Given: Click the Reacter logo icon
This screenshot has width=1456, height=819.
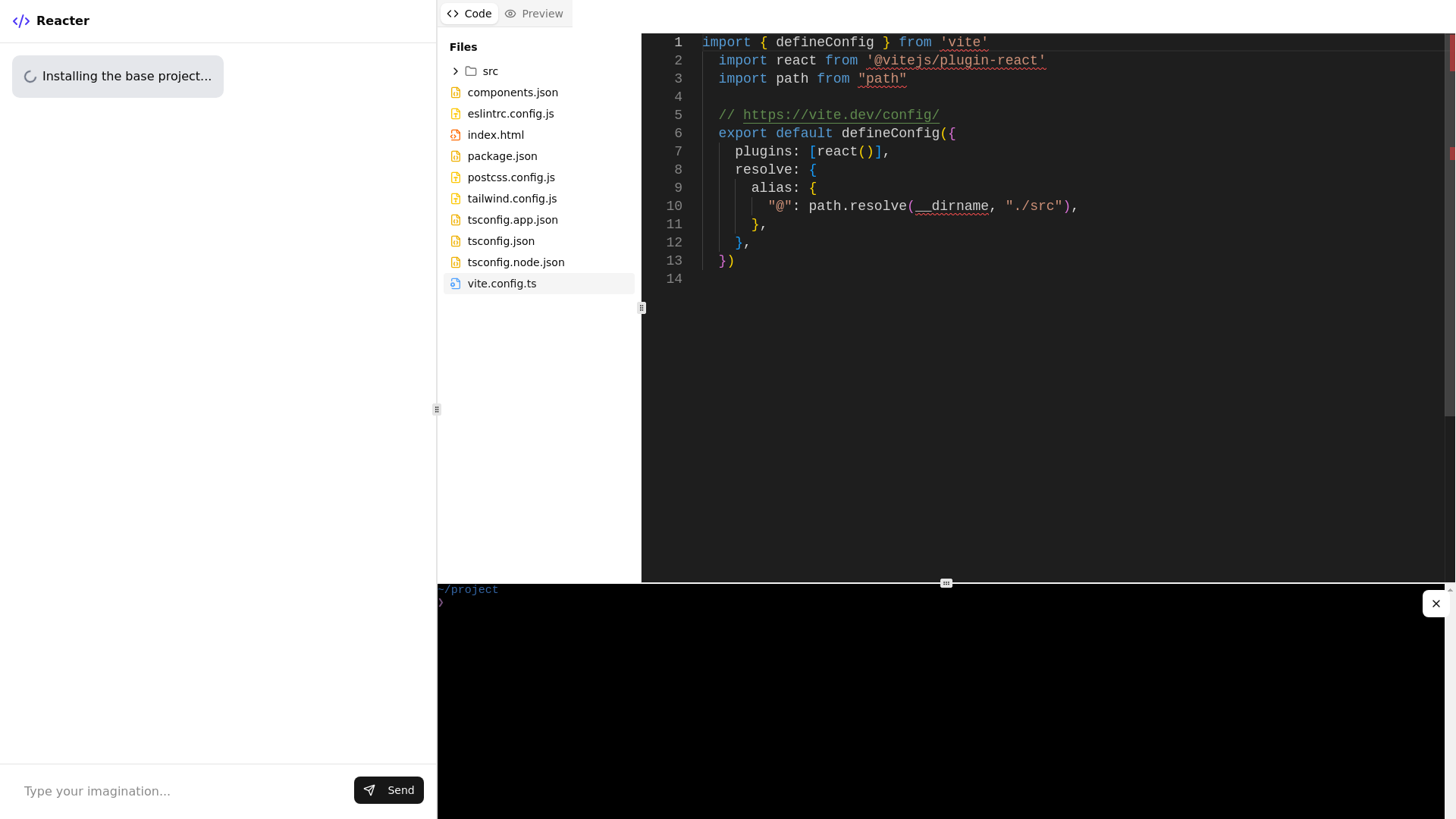Looking at the screenshot, I should click(x=21, y=21).
